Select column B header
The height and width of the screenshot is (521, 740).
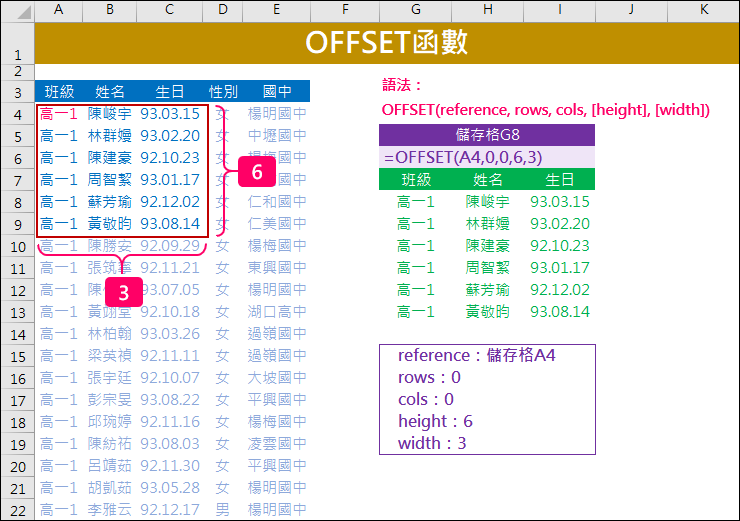coord(109,10)
